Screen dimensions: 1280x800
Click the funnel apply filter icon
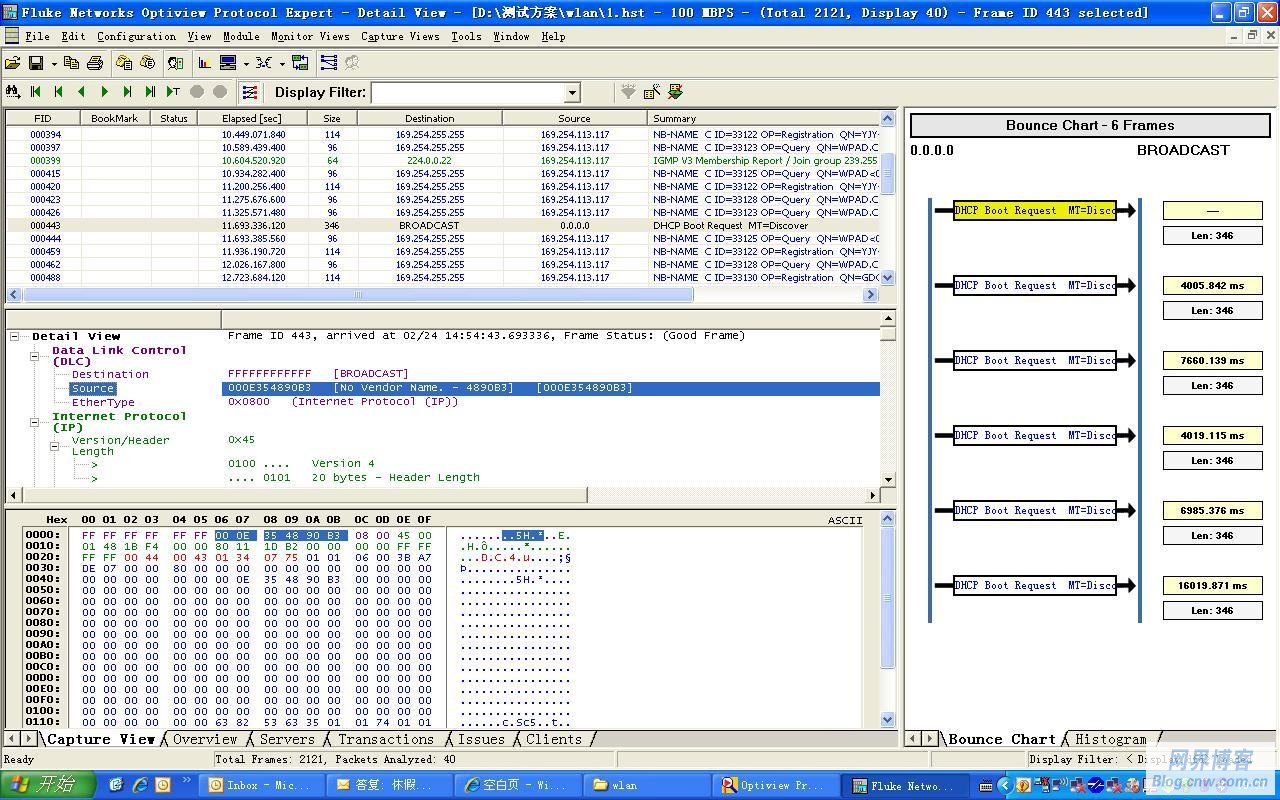628,92
